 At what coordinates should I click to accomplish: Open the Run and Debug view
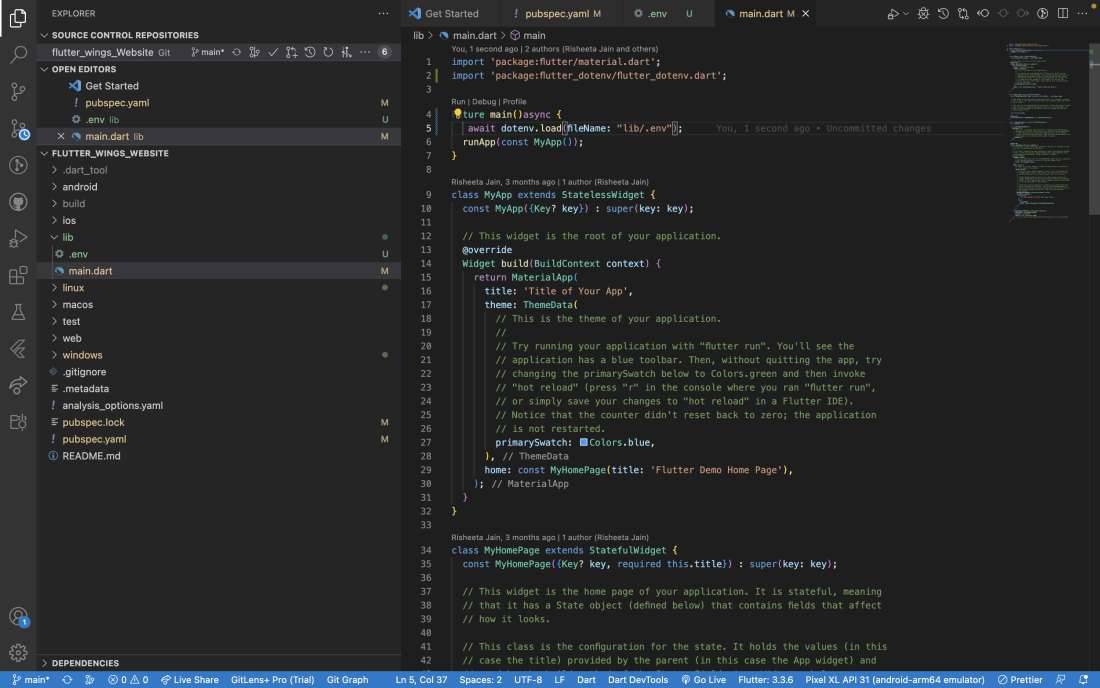[x=18, y=238]
